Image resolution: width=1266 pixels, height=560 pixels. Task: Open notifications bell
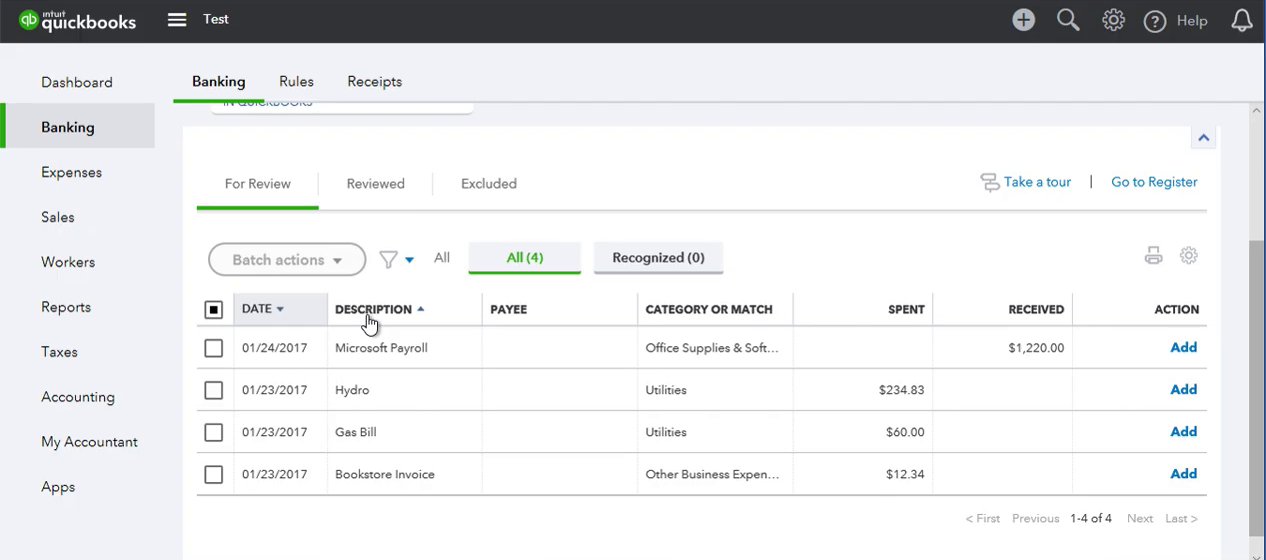point(1241,21)
